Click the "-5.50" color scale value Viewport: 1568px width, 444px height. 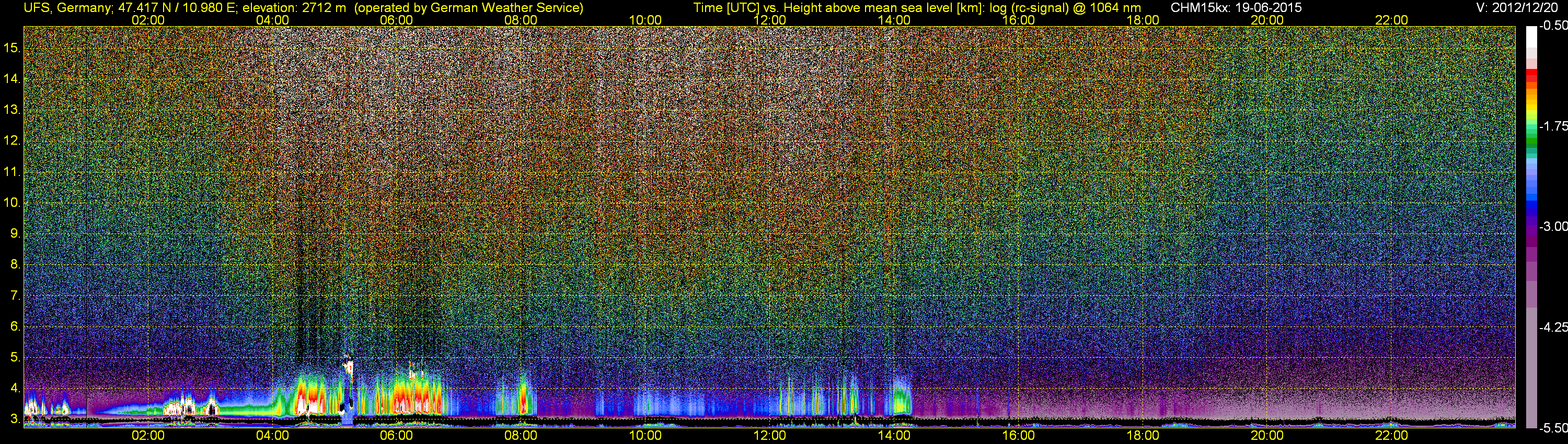[x=1553, y=428]
